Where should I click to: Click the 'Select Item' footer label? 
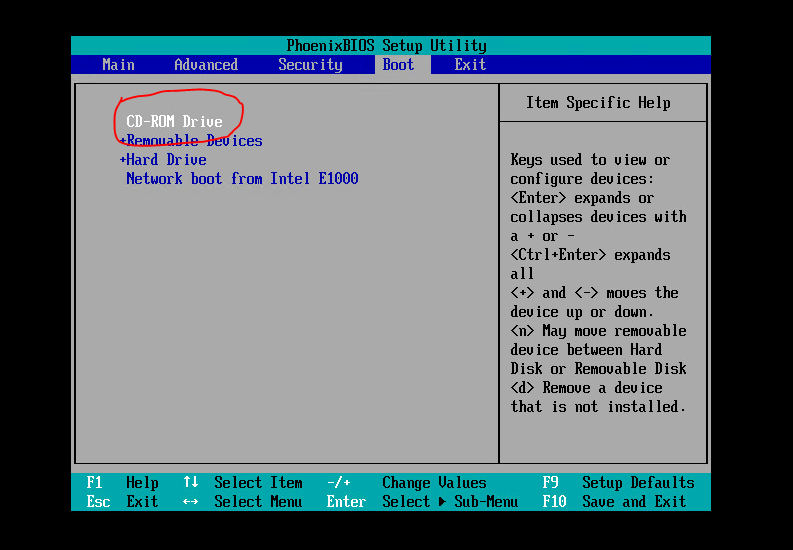click(x=258, y=483)
